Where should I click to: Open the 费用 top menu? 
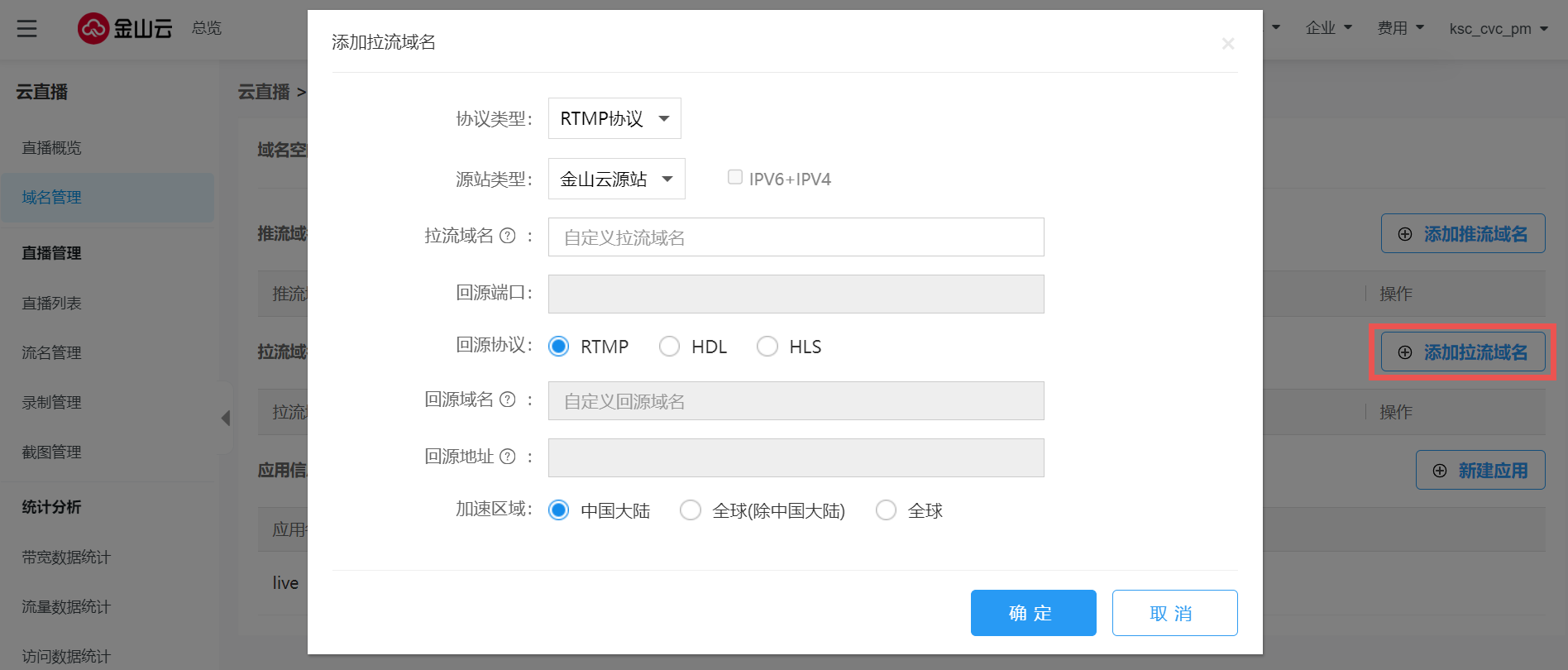coord(1400,28)
